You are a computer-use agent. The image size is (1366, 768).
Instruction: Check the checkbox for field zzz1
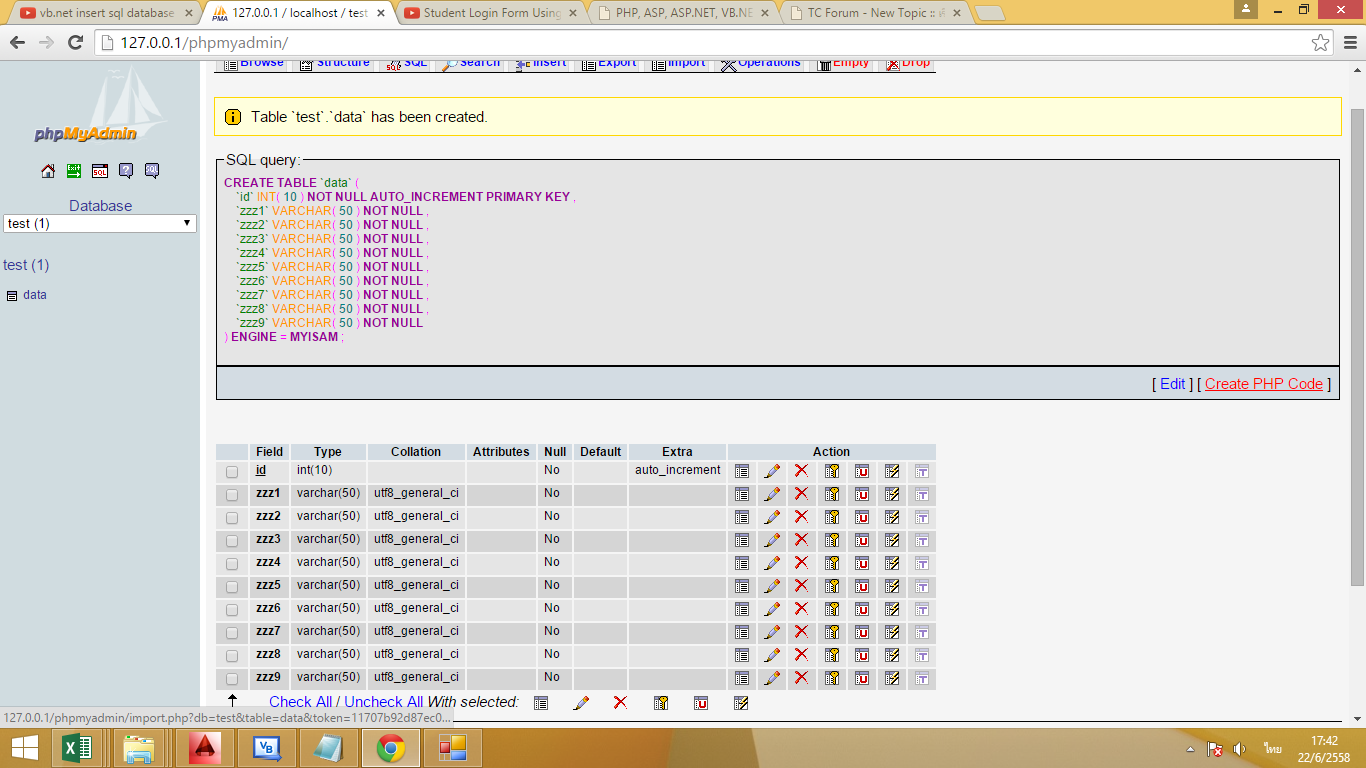[x=232, y=495]
